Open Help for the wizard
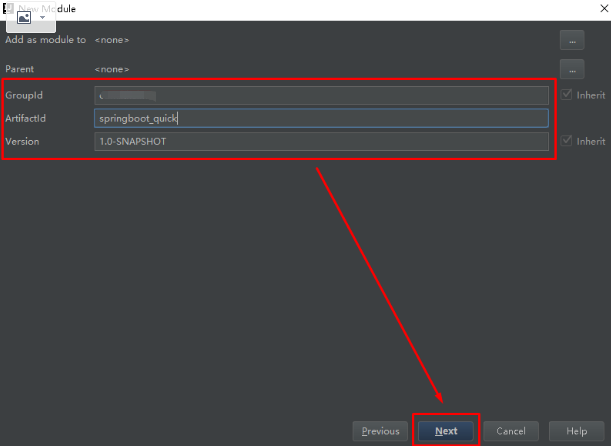The width and height of the screenshot is (611, 446). coord(576,431)
